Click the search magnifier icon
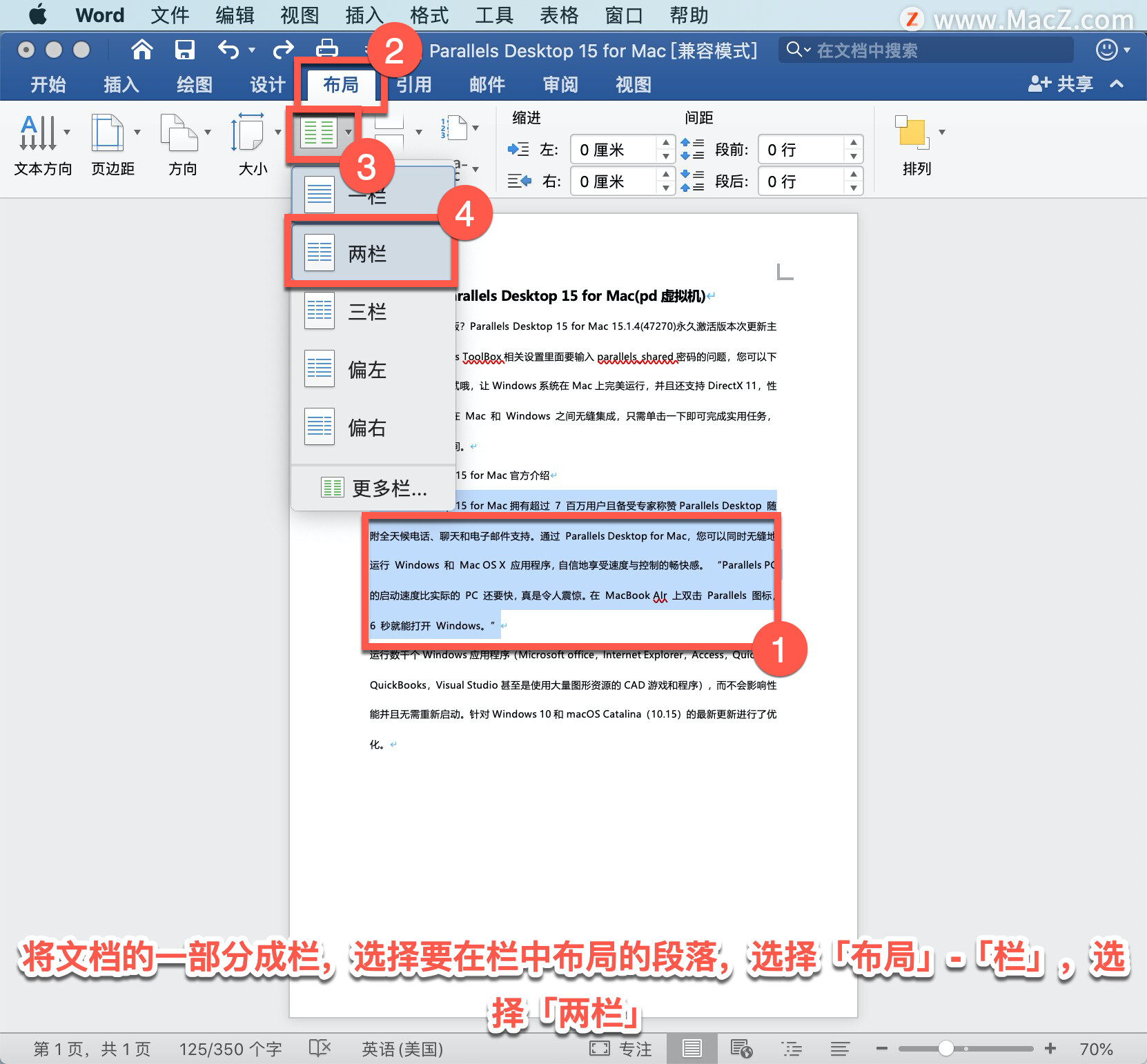Image resolution: width=1147 pixels, height=1064 pixels. coord(794,50)
